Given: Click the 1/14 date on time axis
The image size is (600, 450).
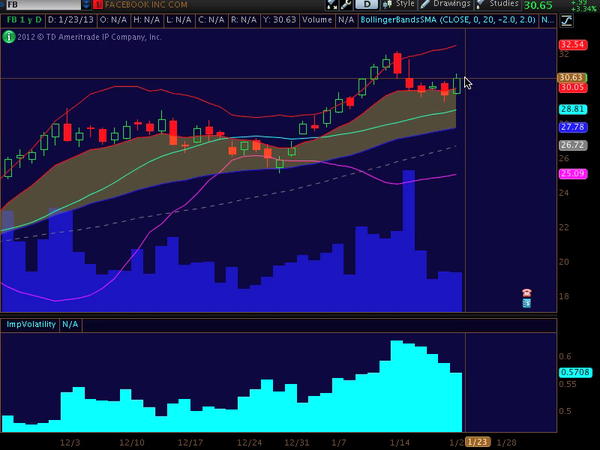Looking at the screenshot, I should point(400,443).
